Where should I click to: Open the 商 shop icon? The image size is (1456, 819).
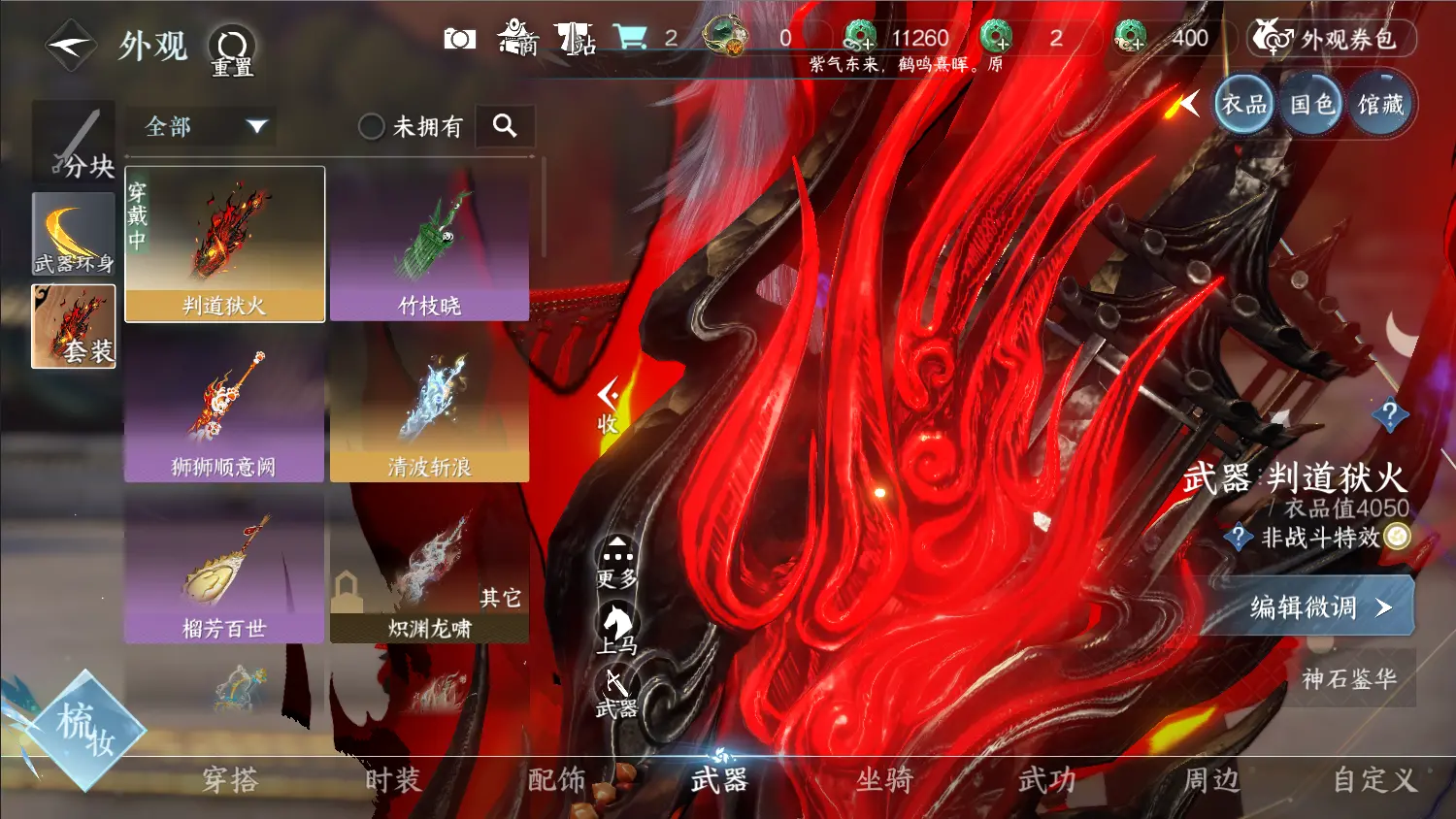(x=517, y=38)
